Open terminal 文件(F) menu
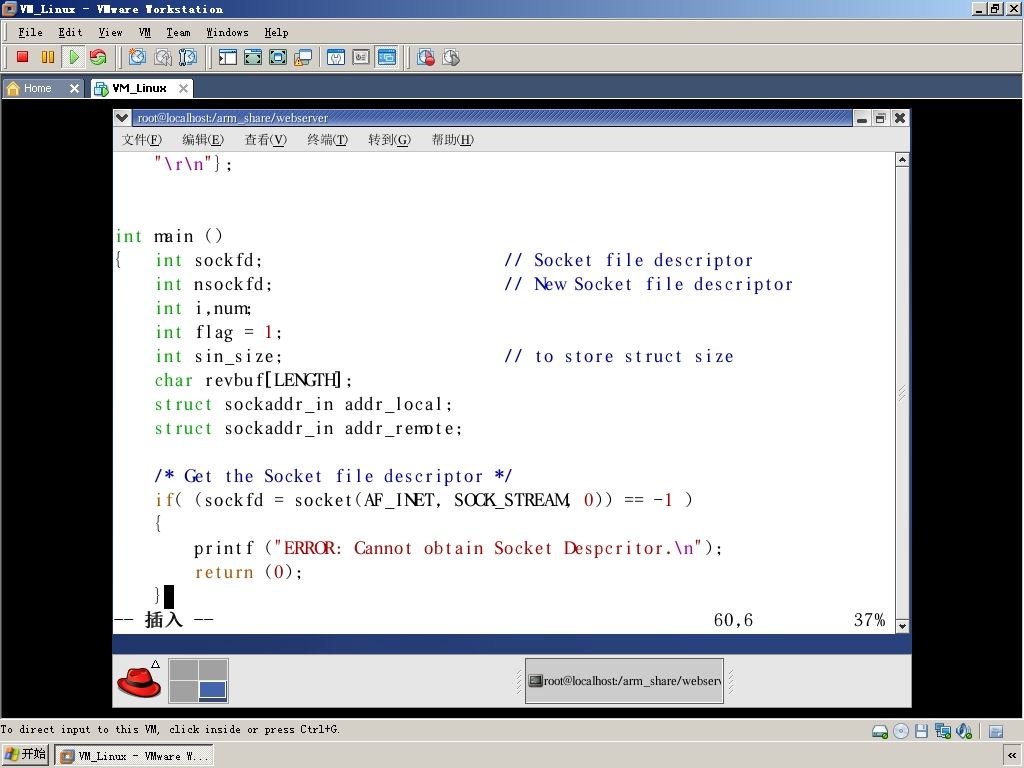Screen dimensions: 1024x768 pyautogui.click(x=142, y=139)
